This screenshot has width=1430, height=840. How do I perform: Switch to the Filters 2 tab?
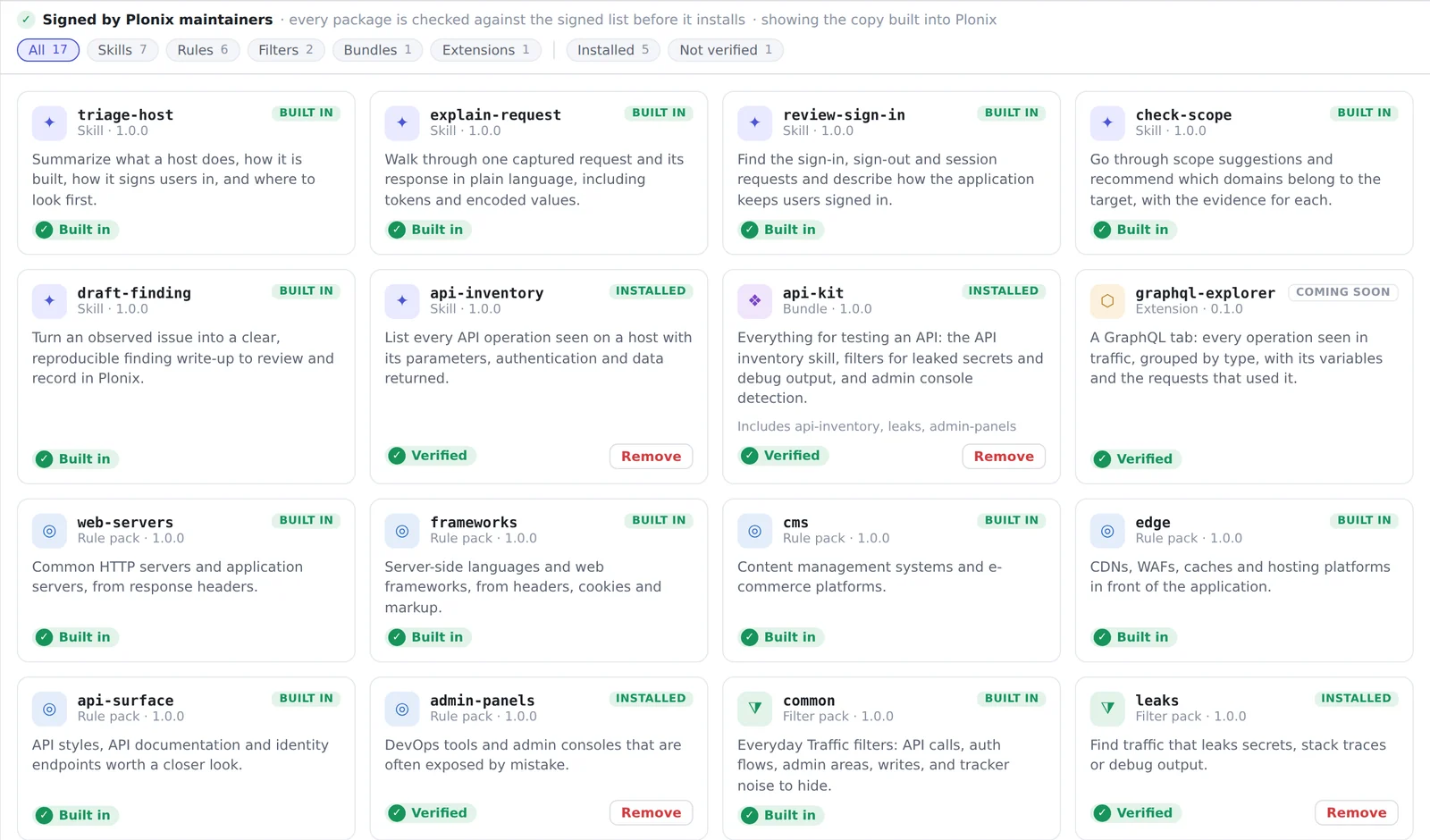(286, 50)
